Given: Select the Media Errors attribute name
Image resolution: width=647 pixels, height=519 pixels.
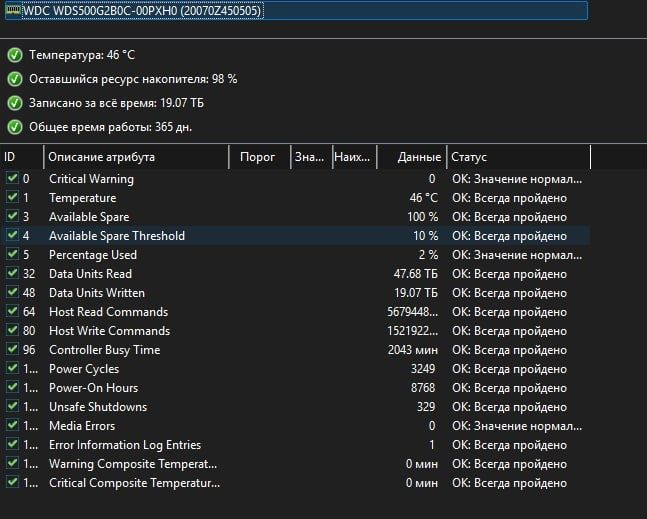Looking at the screenshot, I should tap(82, 426).
